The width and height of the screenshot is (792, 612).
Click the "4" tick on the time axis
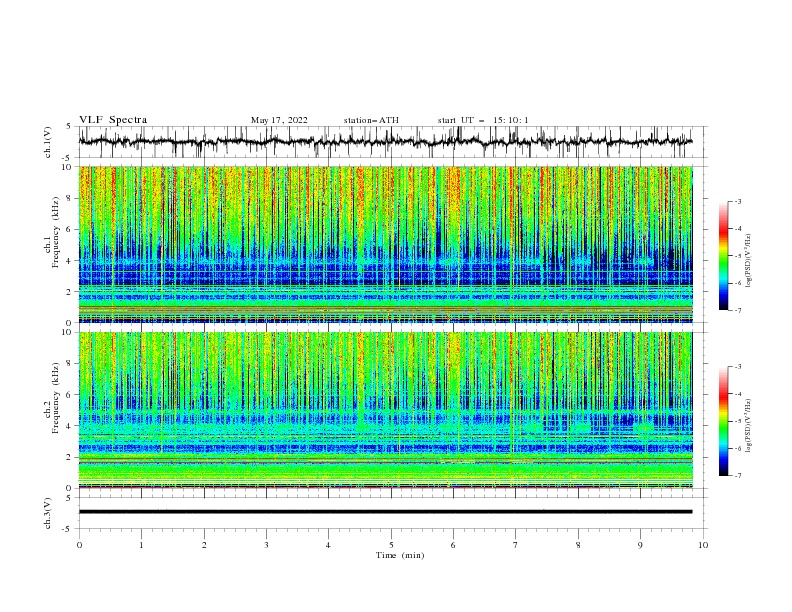tap(328, 545)
